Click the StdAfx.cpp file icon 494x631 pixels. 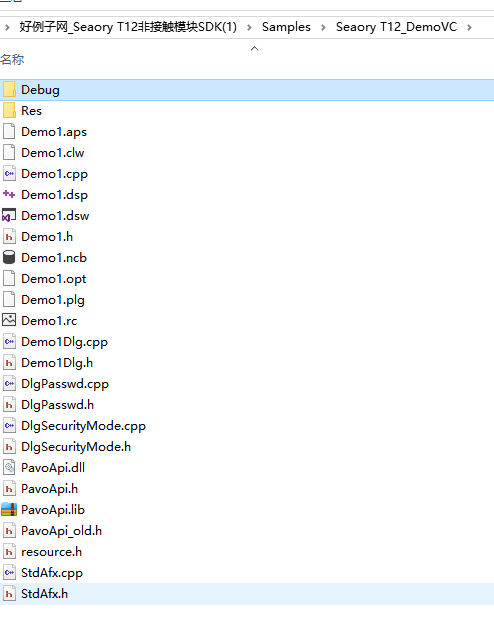point(9,573)
